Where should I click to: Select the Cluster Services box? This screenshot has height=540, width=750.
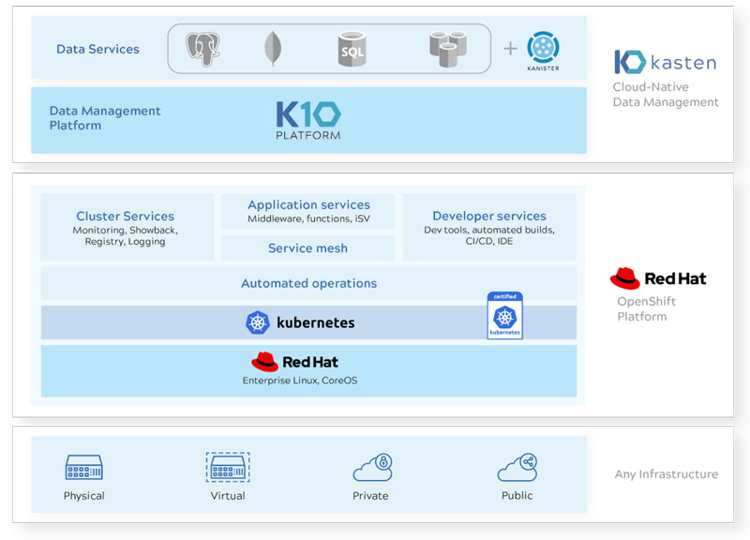coord(126,228)
